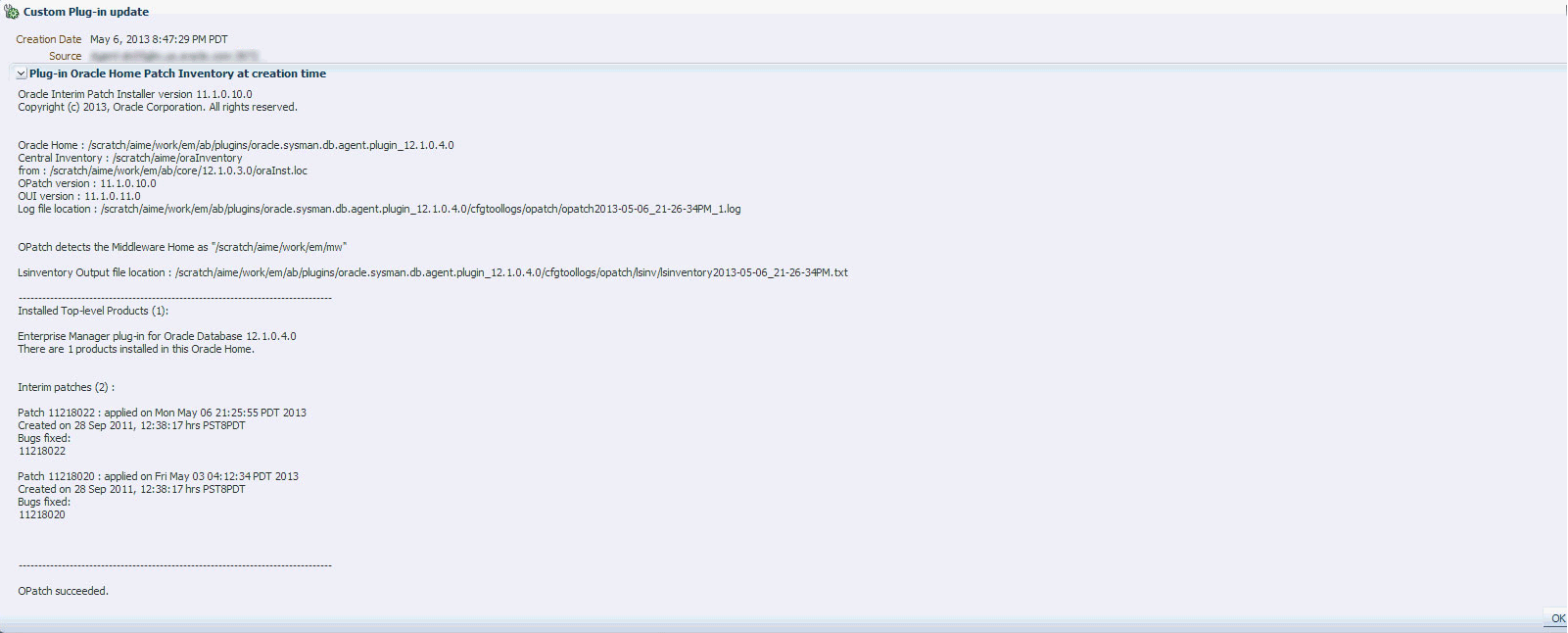Viewport: 1568px width, 633px height.
Task: Click the Creation Date value May 6, 2013
Action: (159, 40)
